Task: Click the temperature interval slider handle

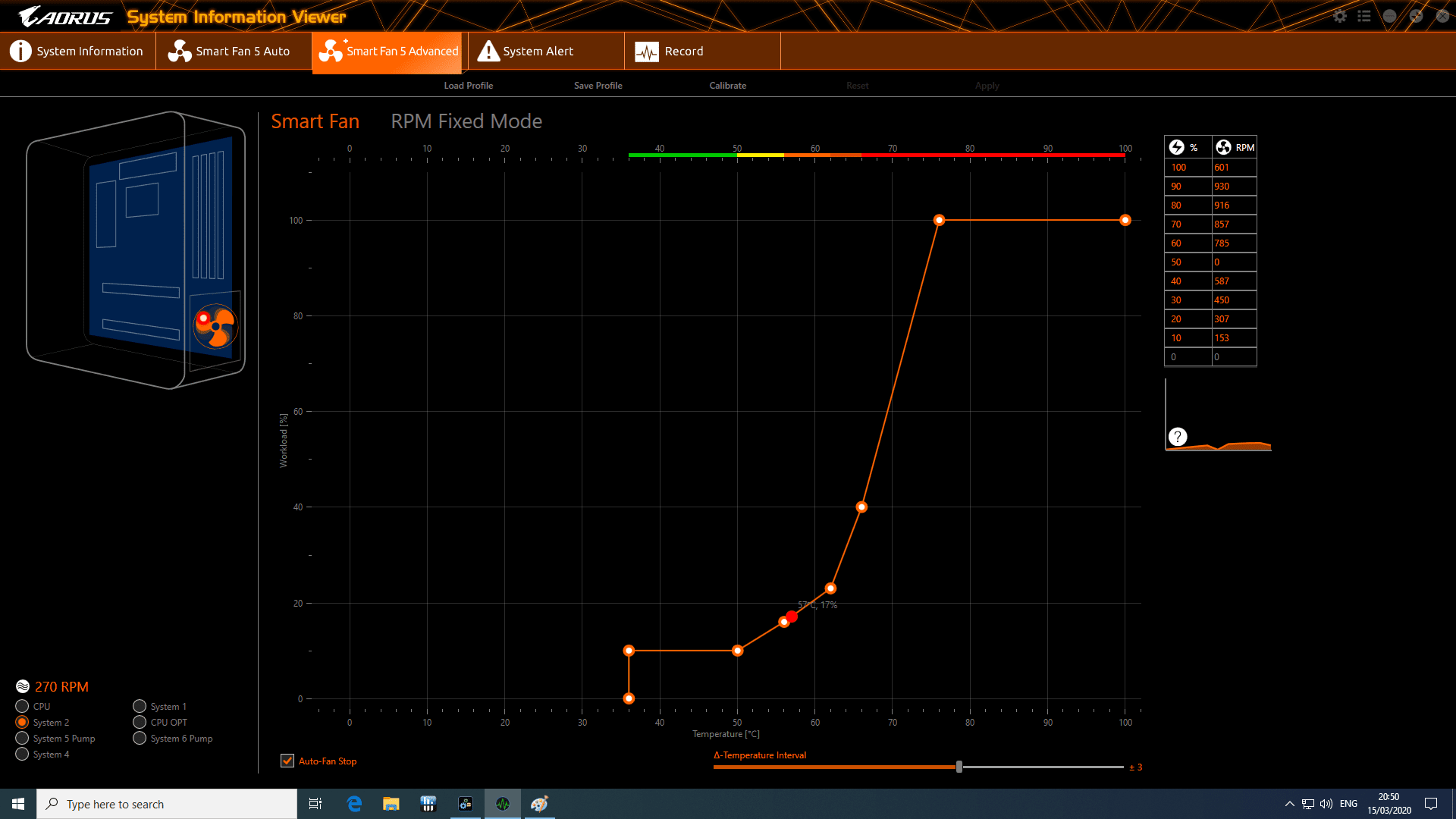Action: (959, 767)
